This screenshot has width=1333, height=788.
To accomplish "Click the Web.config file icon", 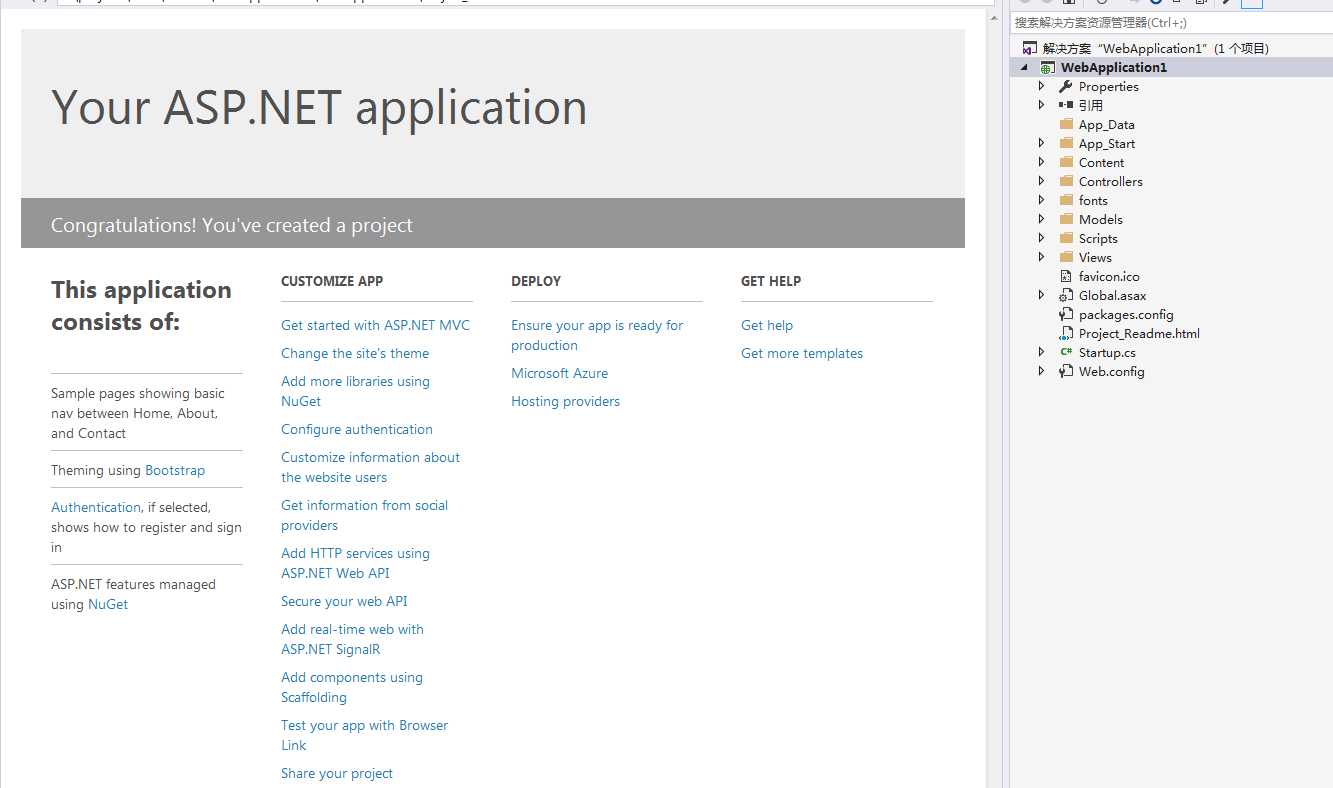I will (x=1065, y=372).
